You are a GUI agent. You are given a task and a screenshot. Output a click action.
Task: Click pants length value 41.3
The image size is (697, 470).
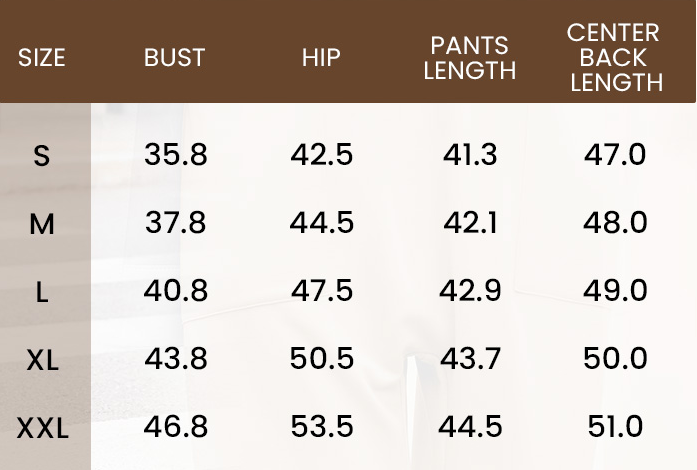tap(470, 155)
